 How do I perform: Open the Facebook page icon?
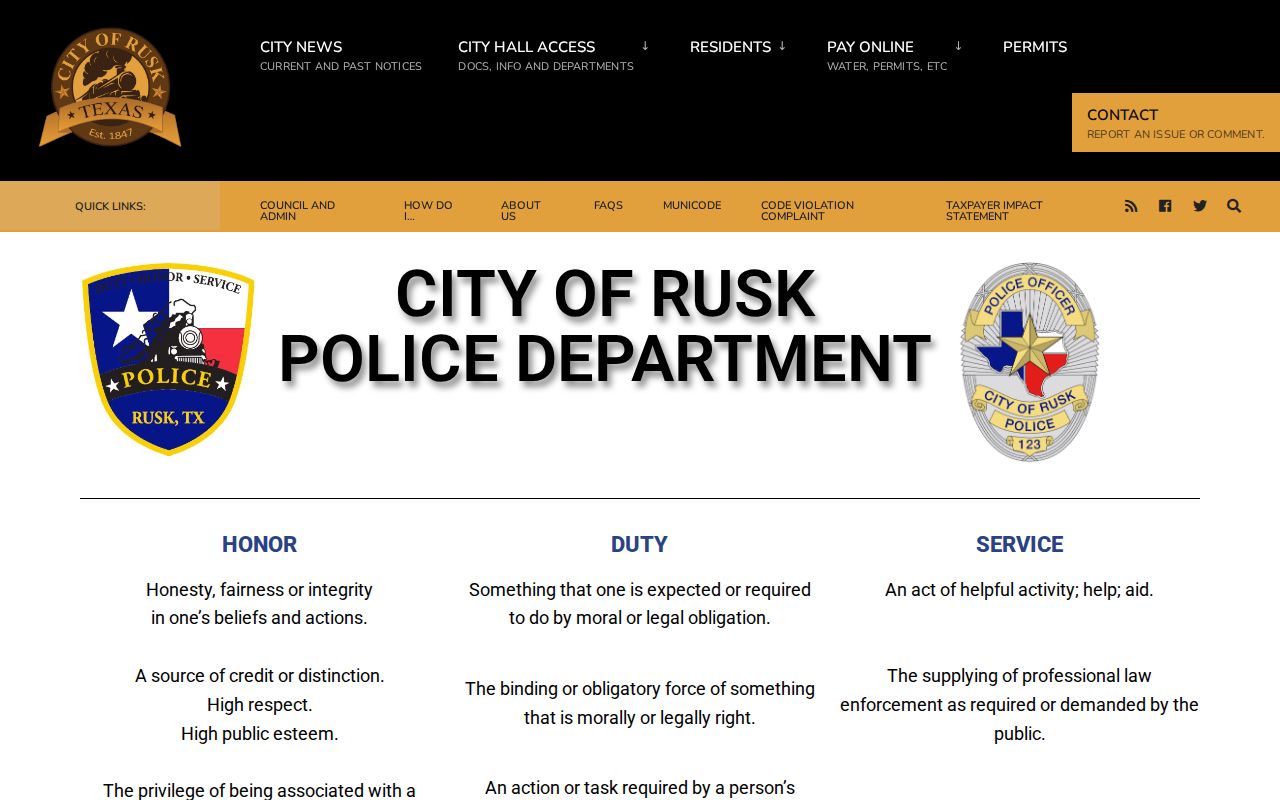click(1165, 206)
